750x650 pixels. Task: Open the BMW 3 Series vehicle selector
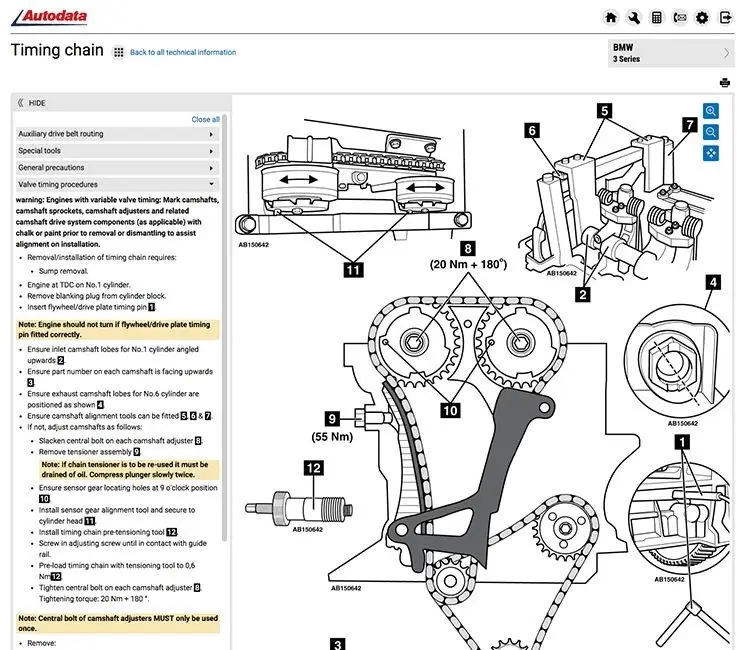coord(672,53)
